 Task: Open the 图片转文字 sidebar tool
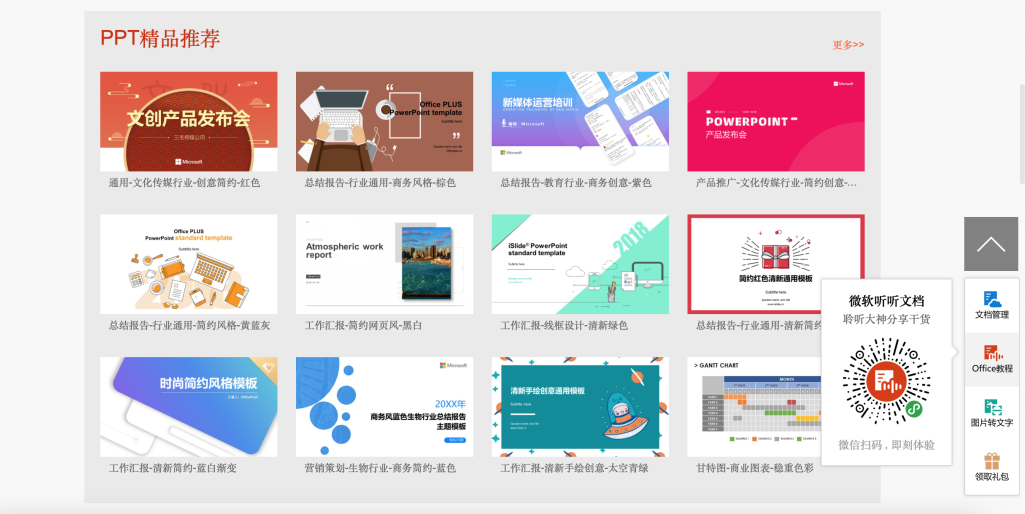(x=992, y=413)
